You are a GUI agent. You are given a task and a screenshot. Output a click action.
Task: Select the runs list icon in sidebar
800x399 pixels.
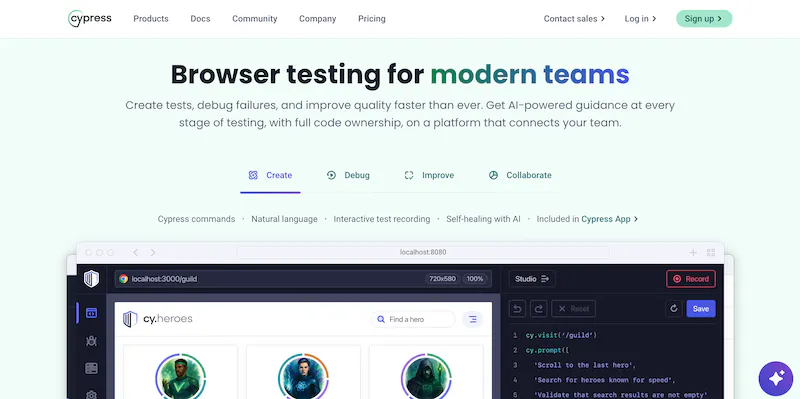91,368
